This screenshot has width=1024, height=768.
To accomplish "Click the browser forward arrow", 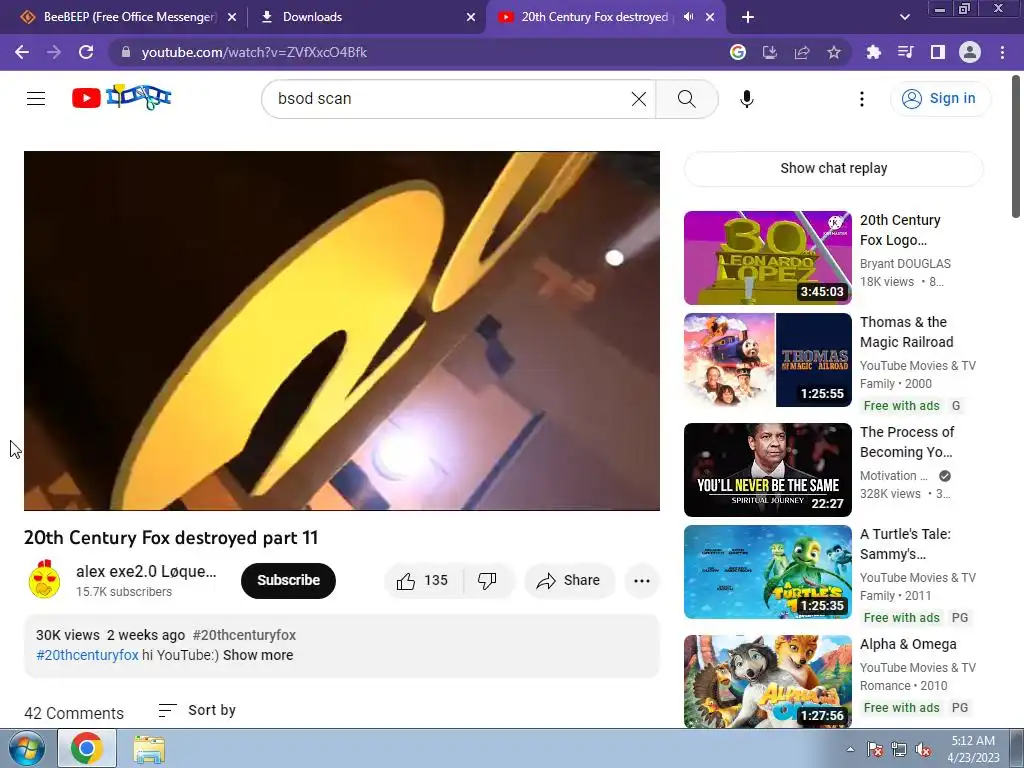I will pyautogui.click(x=54, y=52).
